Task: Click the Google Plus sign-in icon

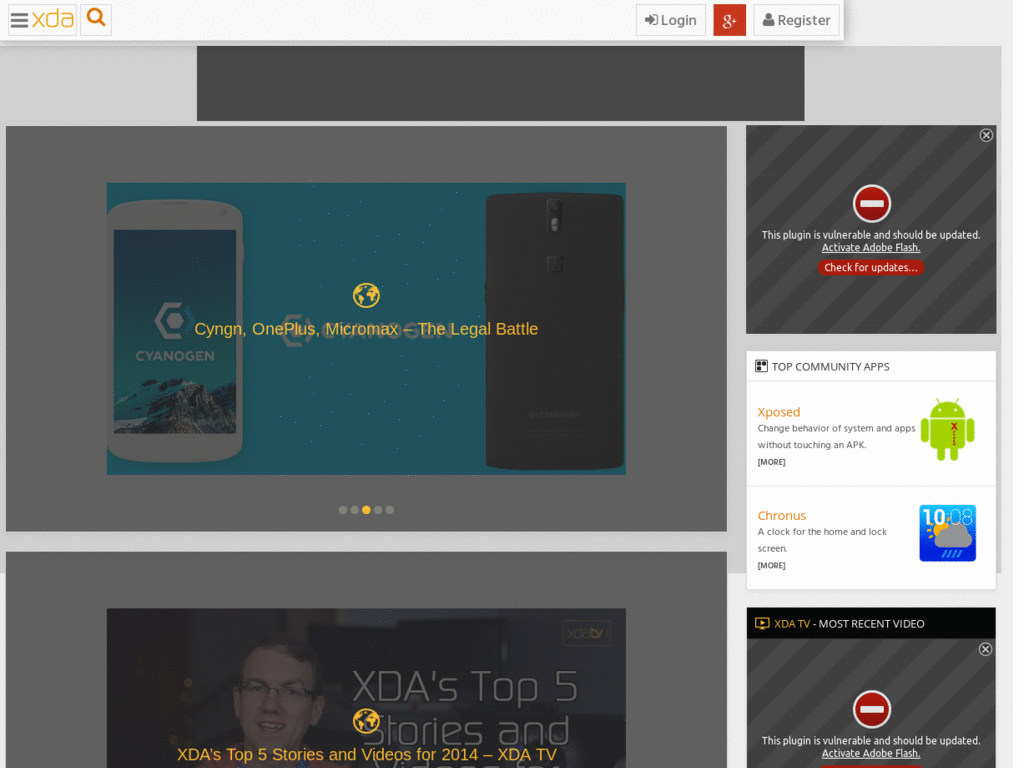Action: point(729,20)
